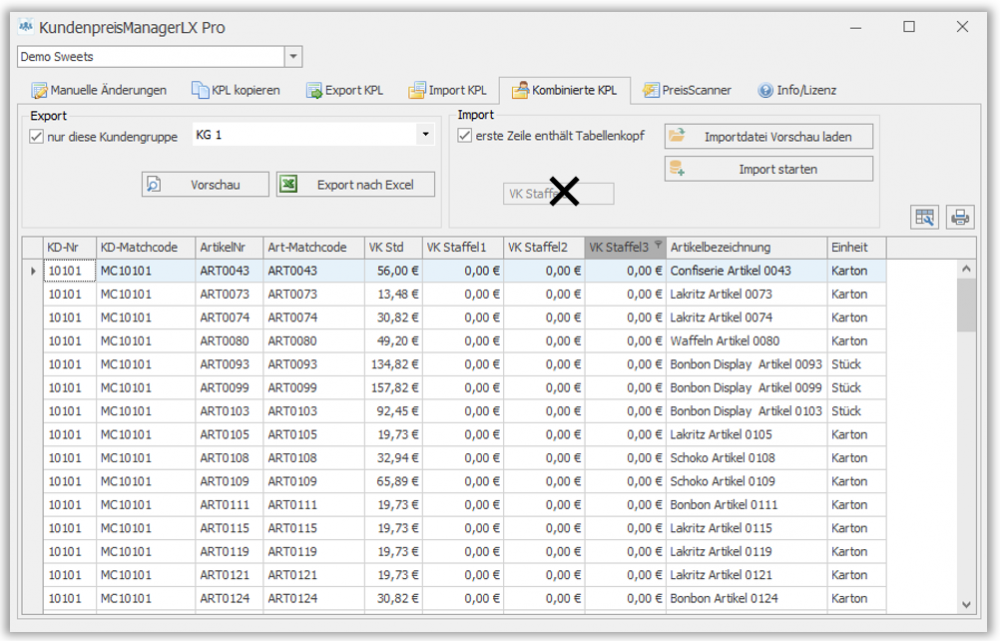Select 'Confiserie Artikel 0043' cell
This screenshot has height=641, width=1000.
point(746,271)
